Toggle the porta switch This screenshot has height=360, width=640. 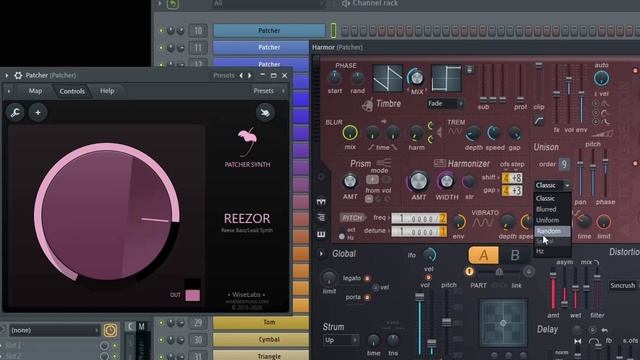[367, 297]
